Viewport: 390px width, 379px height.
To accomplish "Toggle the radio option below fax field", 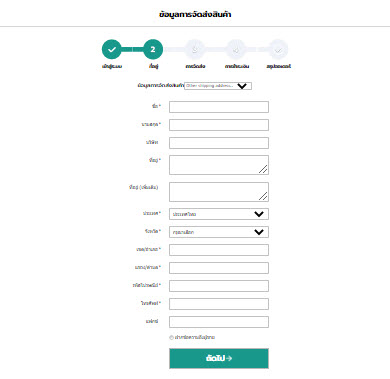I will coord(171,337).
